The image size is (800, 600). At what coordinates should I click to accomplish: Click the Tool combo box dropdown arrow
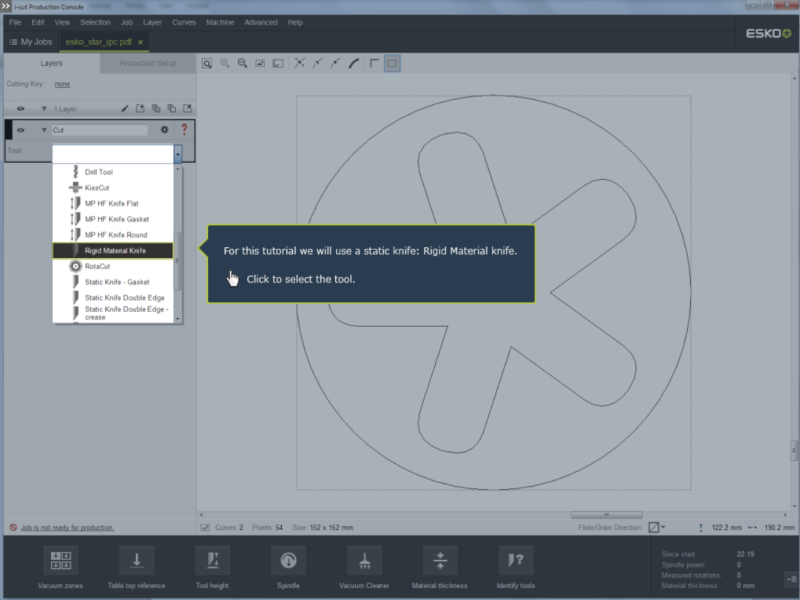tap(178, 154)
